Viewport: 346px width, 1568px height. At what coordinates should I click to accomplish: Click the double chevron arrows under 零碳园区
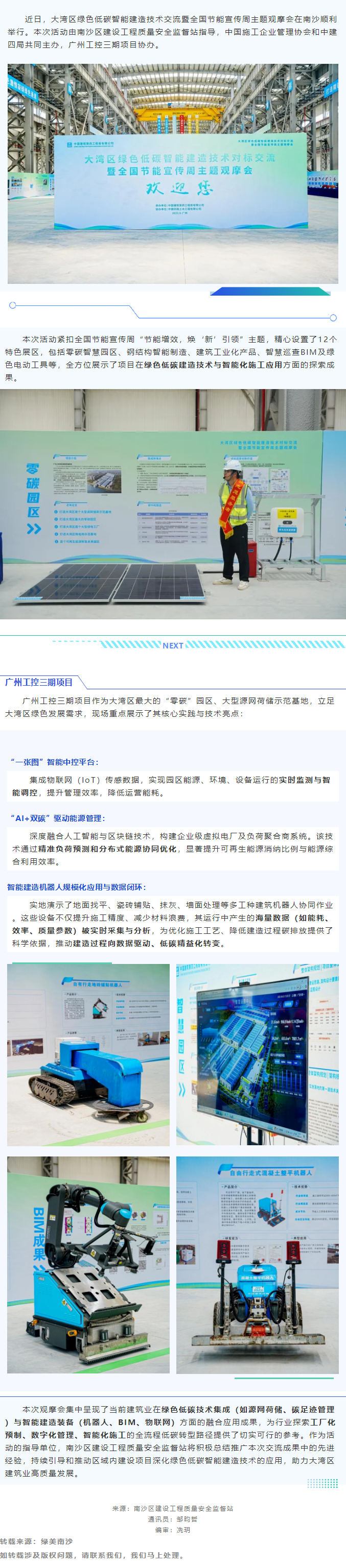34,528
